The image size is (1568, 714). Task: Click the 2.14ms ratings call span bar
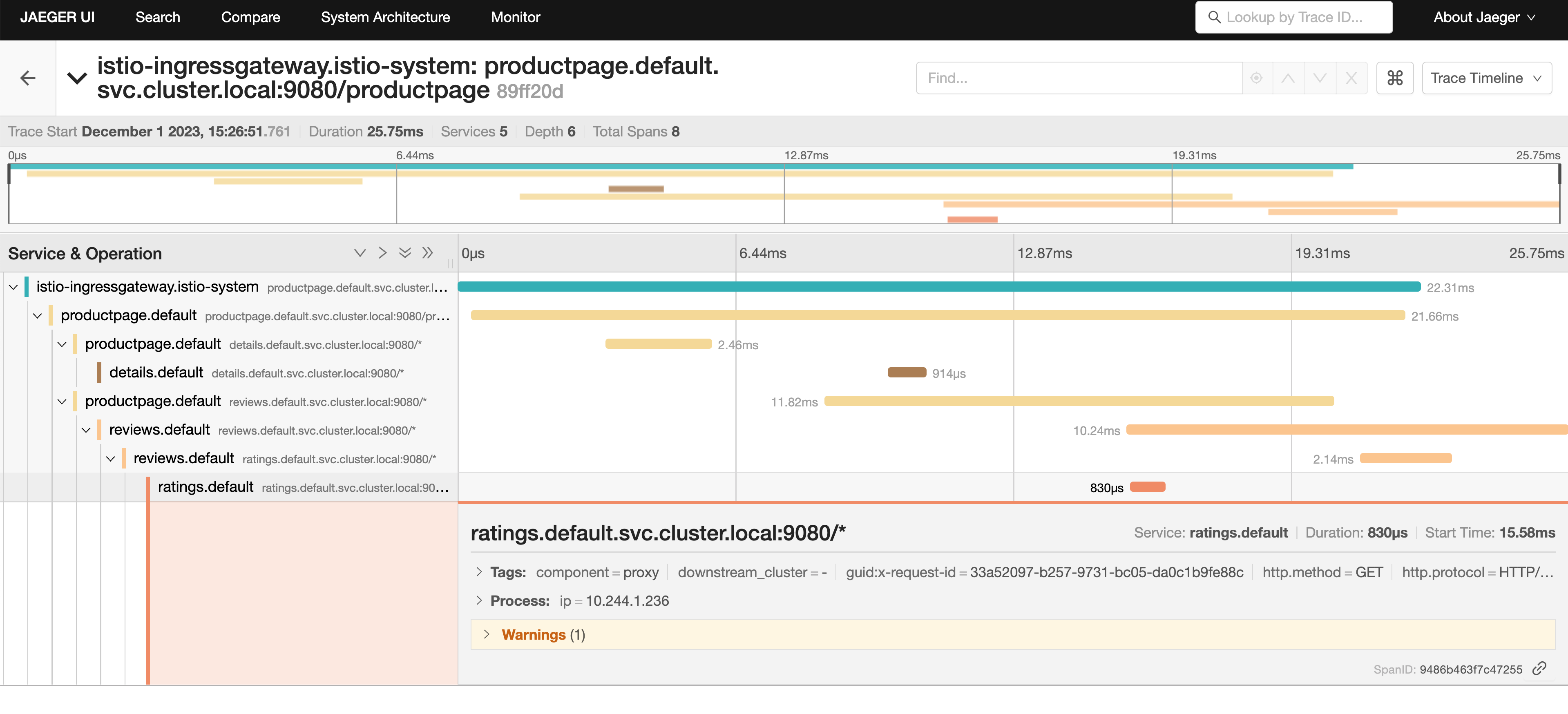pos(1406,458)
